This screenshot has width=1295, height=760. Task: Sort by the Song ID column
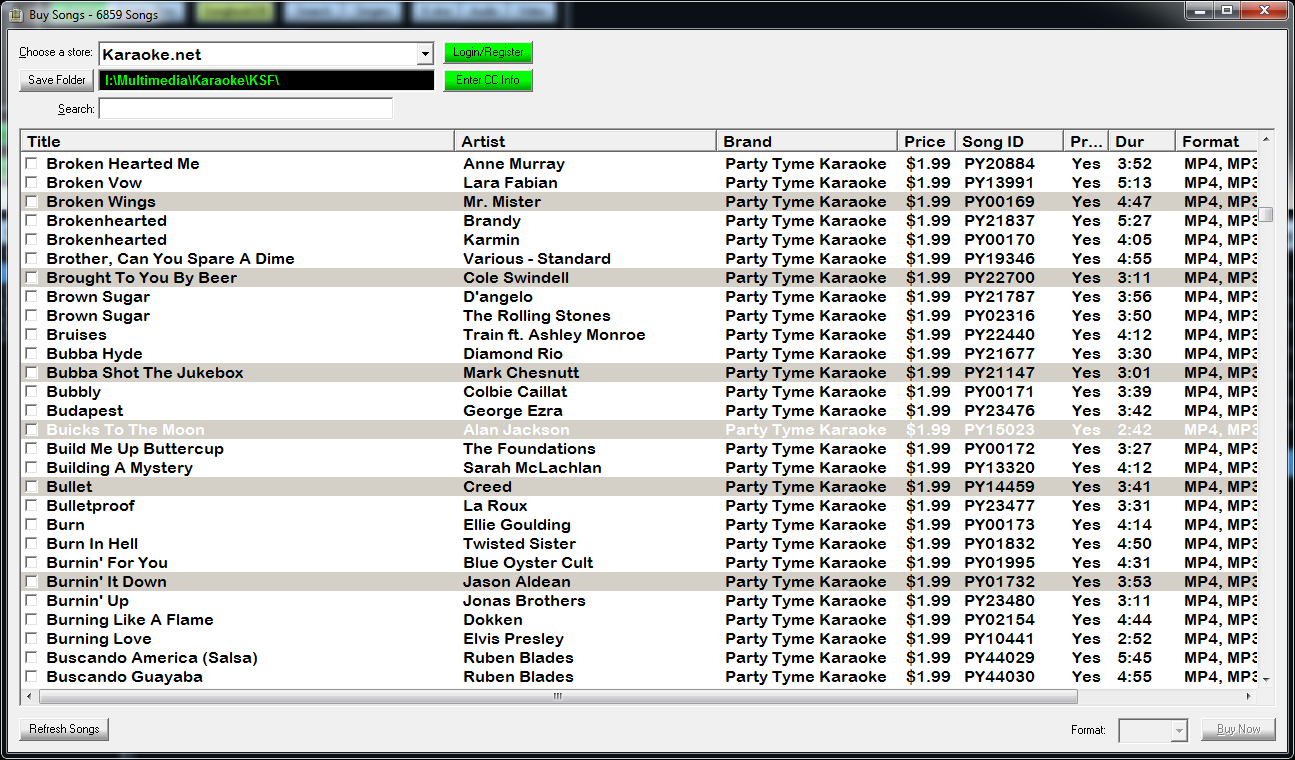[1007, 141]
